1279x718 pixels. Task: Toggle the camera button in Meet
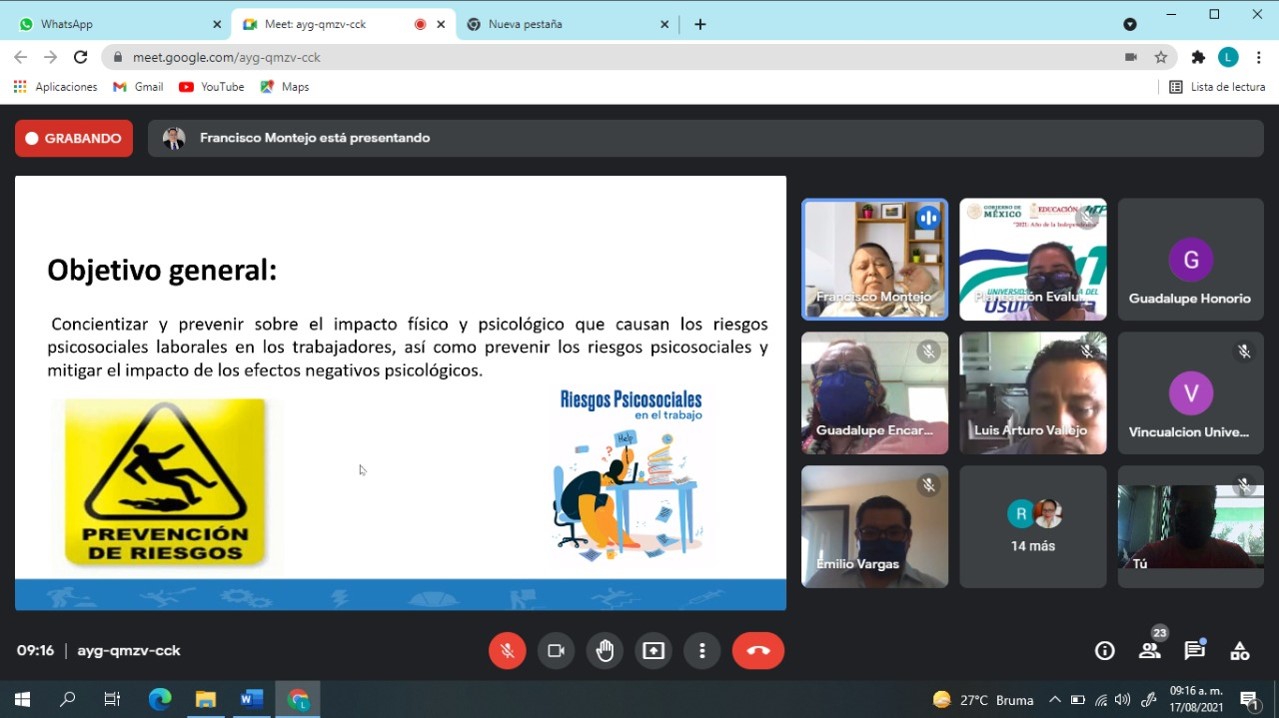tap(556, 651)
